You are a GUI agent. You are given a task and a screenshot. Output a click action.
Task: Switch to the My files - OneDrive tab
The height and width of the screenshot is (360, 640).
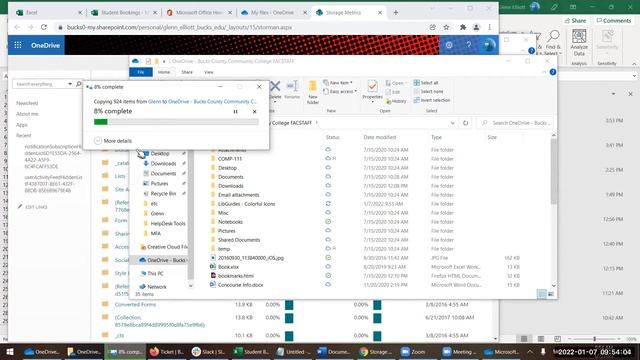tap(273, 13)
